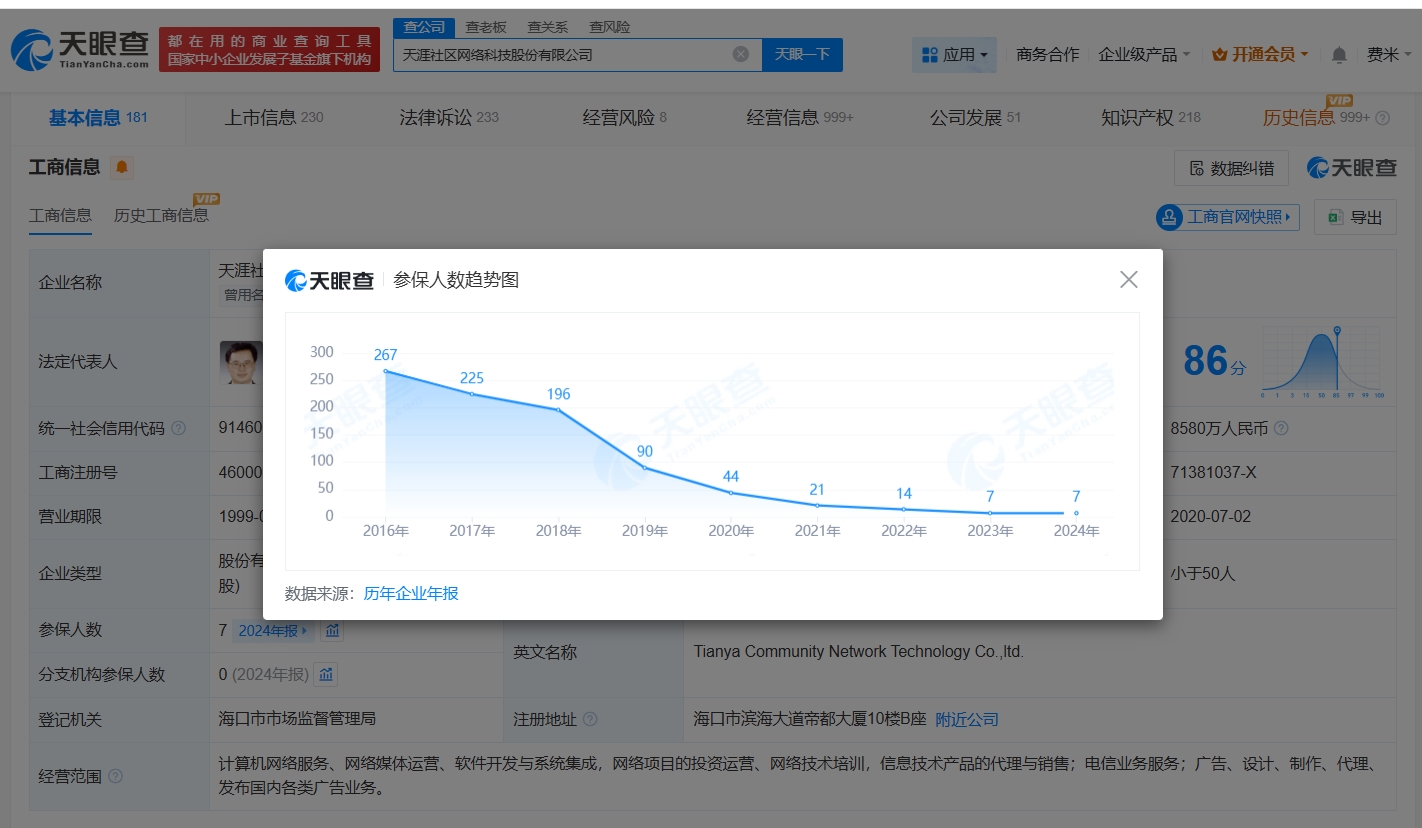
Task: Click the help icon next to 注册地址
Action: (x=590, y=720)
